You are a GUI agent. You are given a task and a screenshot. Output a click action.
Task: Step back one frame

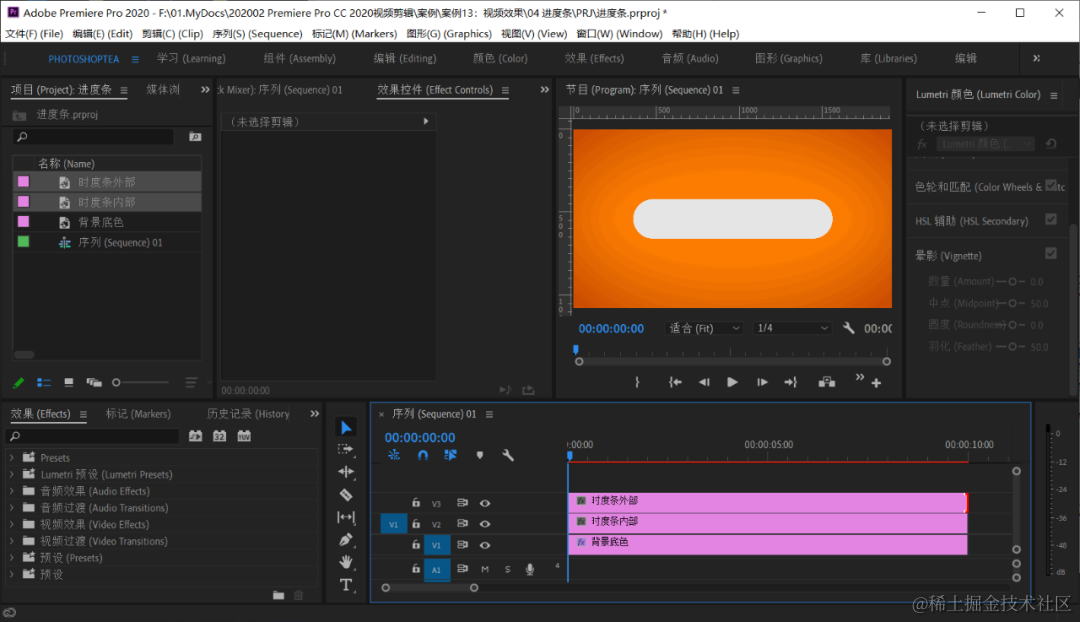tap(704, 382)
